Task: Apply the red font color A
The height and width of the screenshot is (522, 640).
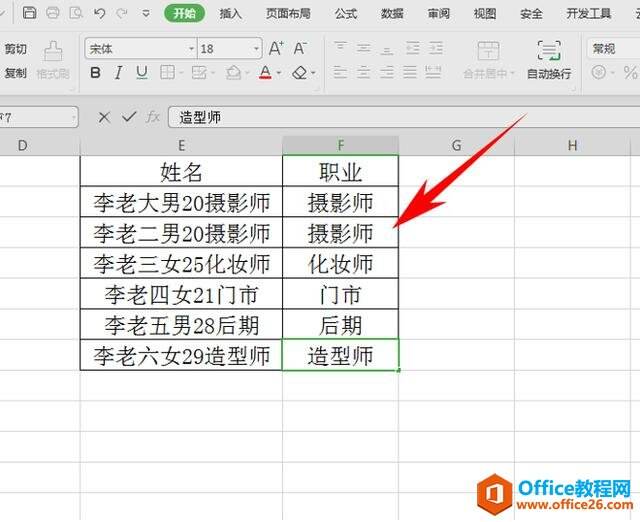Action: pyautogui.click(x=265, y=73)
